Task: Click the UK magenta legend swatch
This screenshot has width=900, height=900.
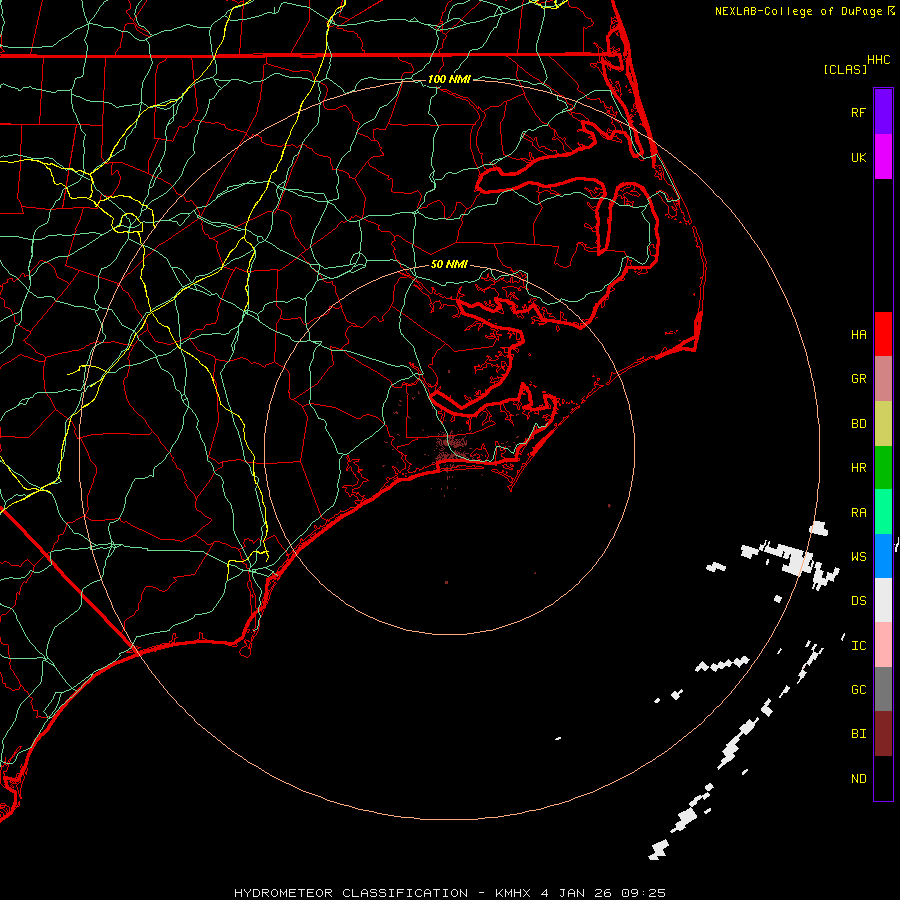Action: pyautogui.click(x=883, y=157)
